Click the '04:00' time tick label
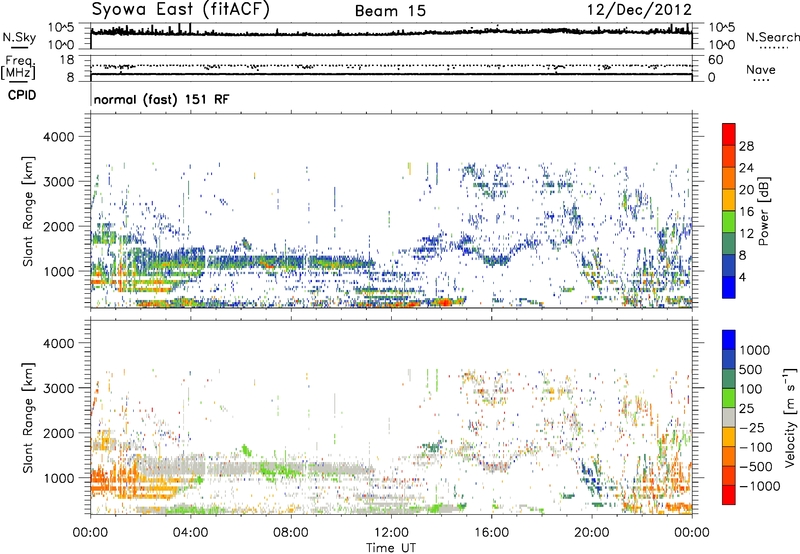Image resolution: width=800 pixels, height=554 pixels. click(x=190, y=533)
